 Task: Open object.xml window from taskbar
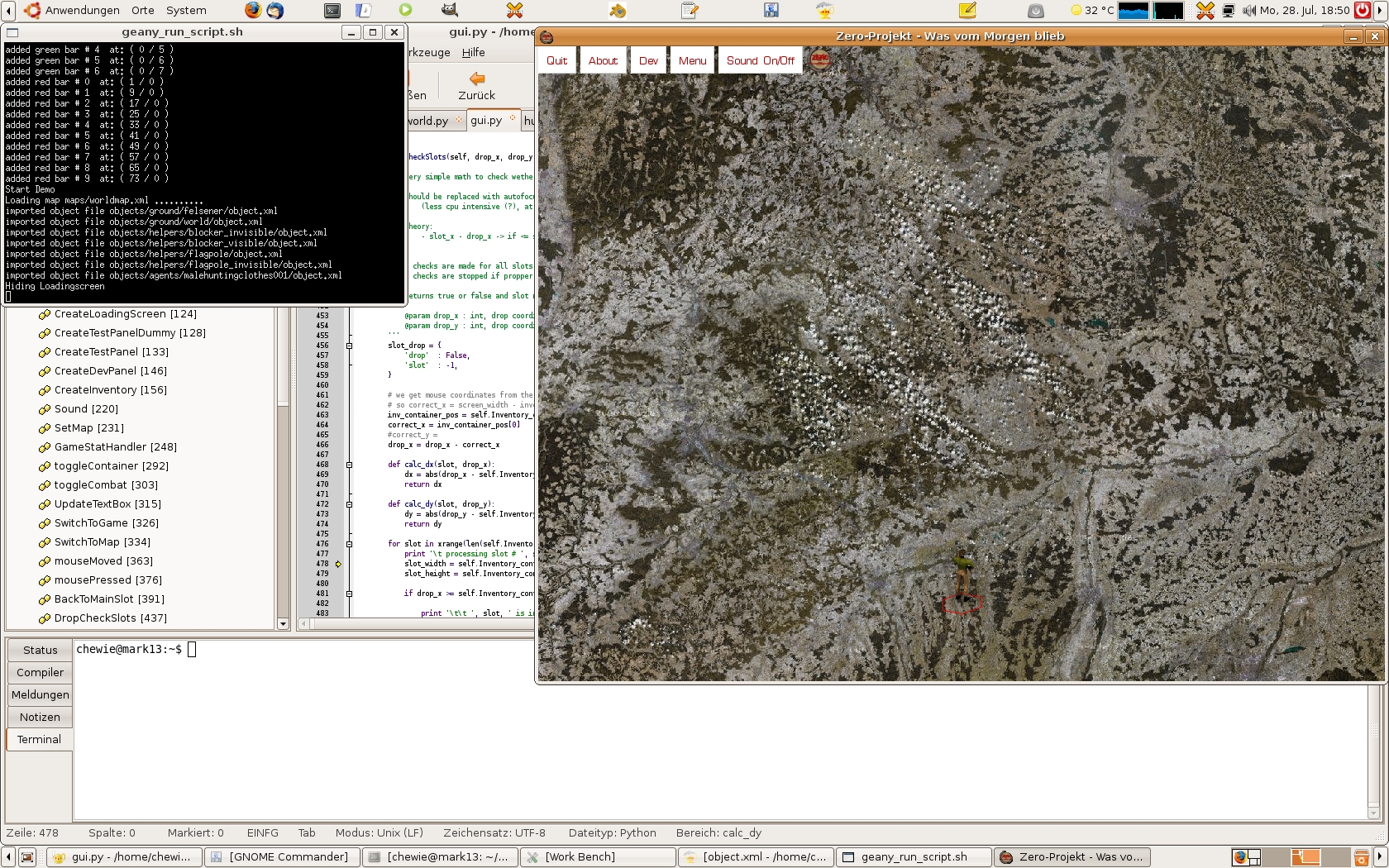(756, 856)
